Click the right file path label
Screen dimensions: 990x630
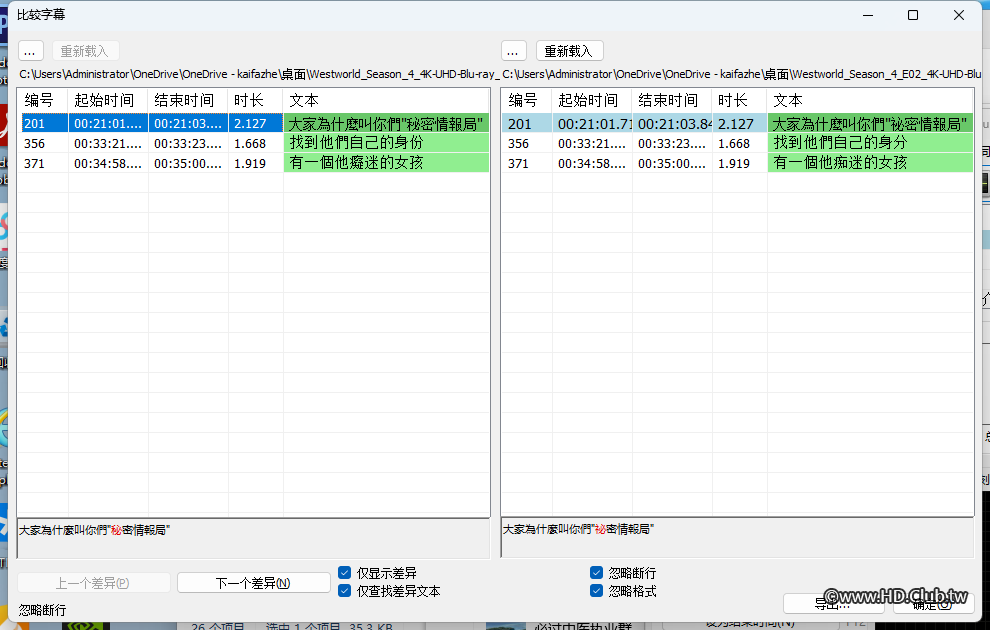click(x=742, y=74)
